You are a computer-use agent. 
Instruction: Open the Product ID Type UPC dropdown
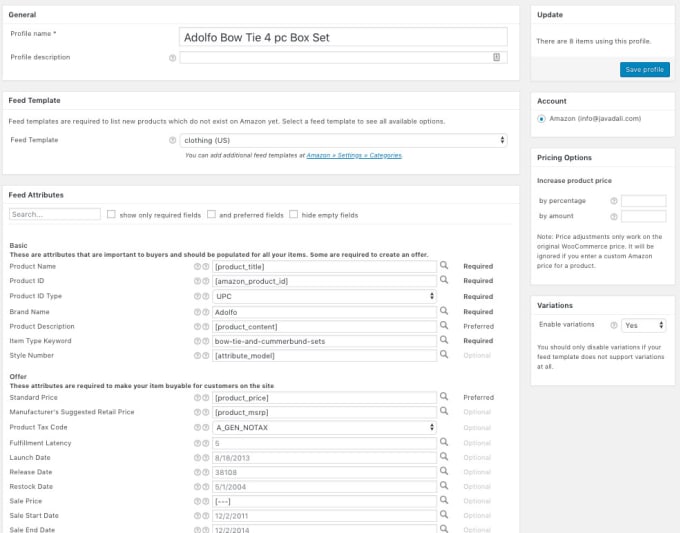tap(324, 296)
